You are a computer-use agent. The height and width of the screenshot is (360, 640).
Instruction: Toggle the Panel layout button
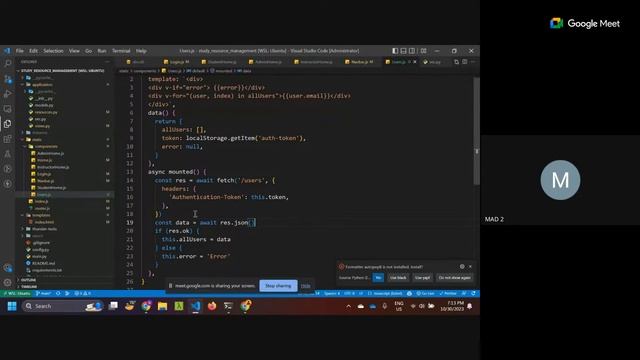[x=403, y=51]
